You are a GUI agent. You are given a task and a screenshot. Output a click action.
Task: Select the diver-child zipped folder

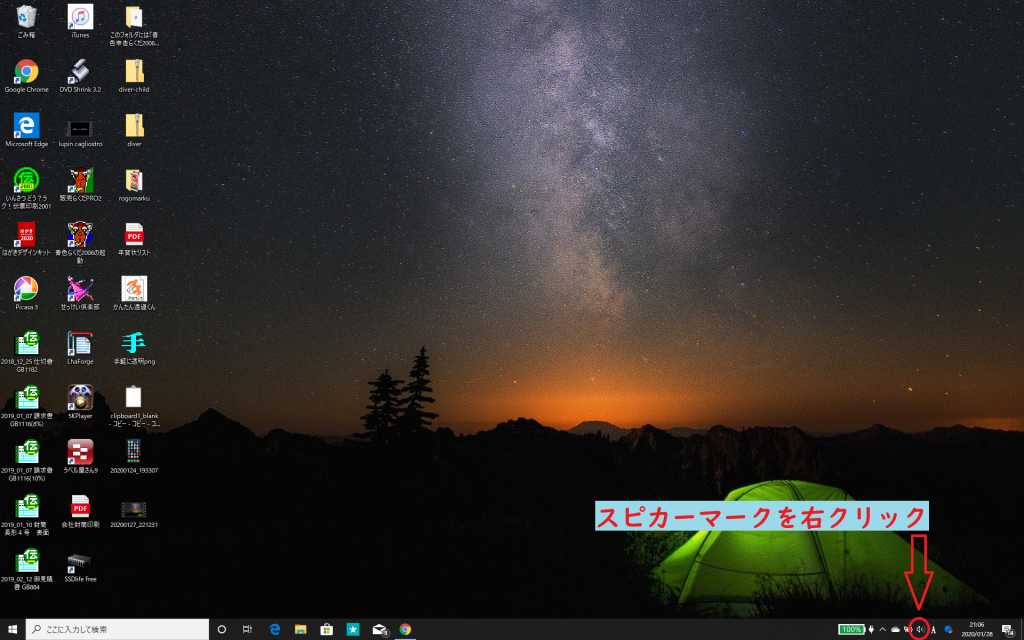coord(134,71)
